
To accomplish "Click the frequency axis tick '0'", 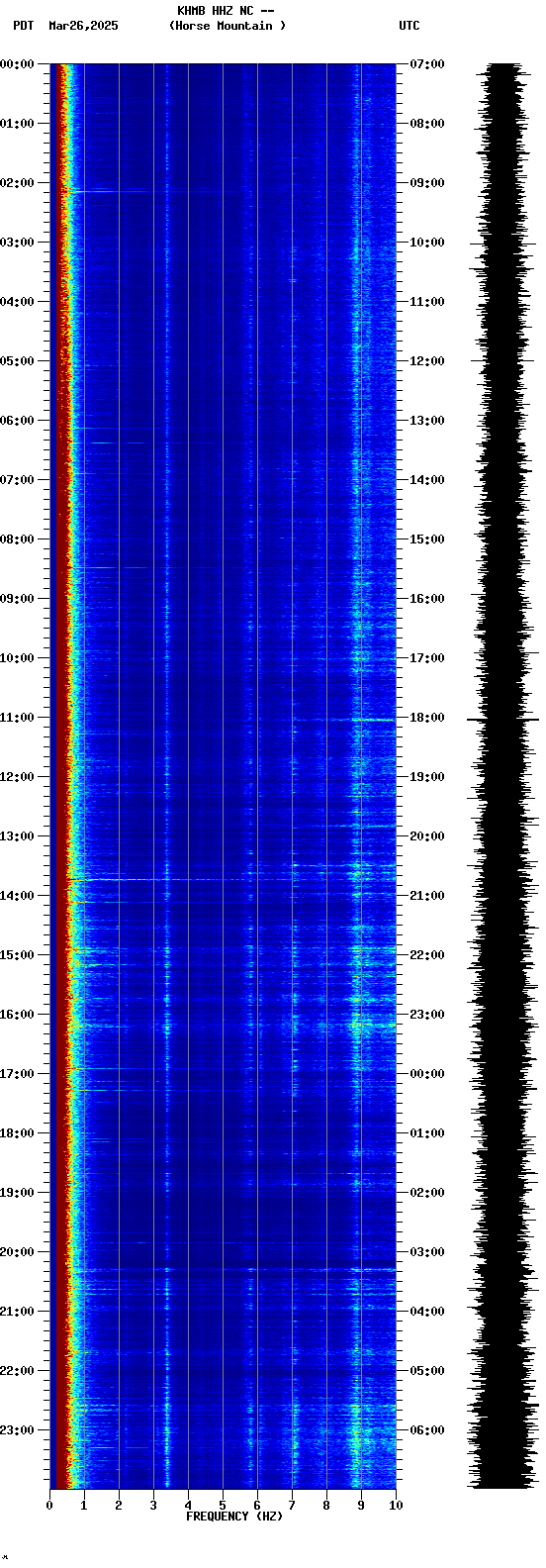I will [49, 1506].
